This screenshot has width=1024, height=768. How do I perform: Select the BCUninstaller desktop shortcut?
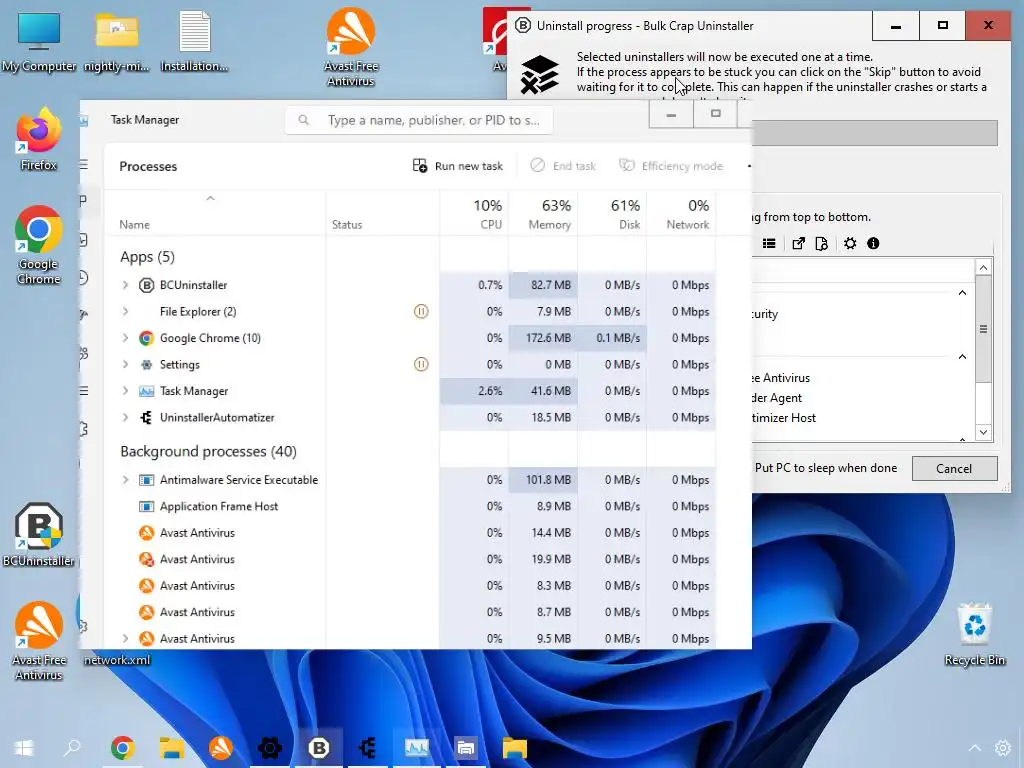tap(39, 535)
